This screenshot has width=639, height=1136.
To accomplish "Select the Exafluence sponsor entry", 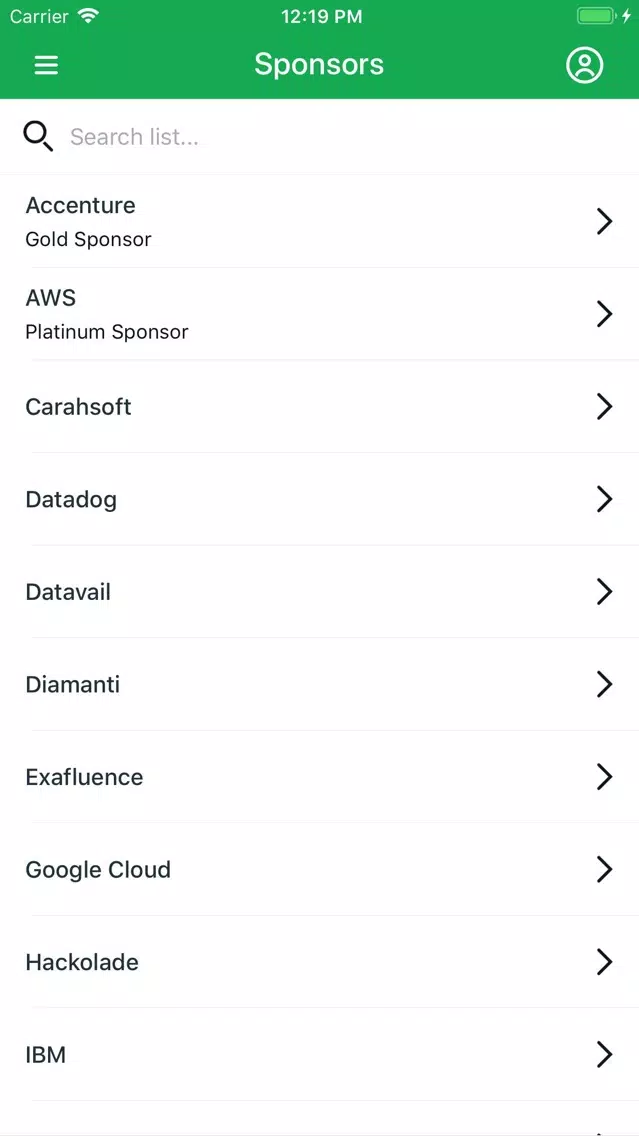I will [320, 777].
